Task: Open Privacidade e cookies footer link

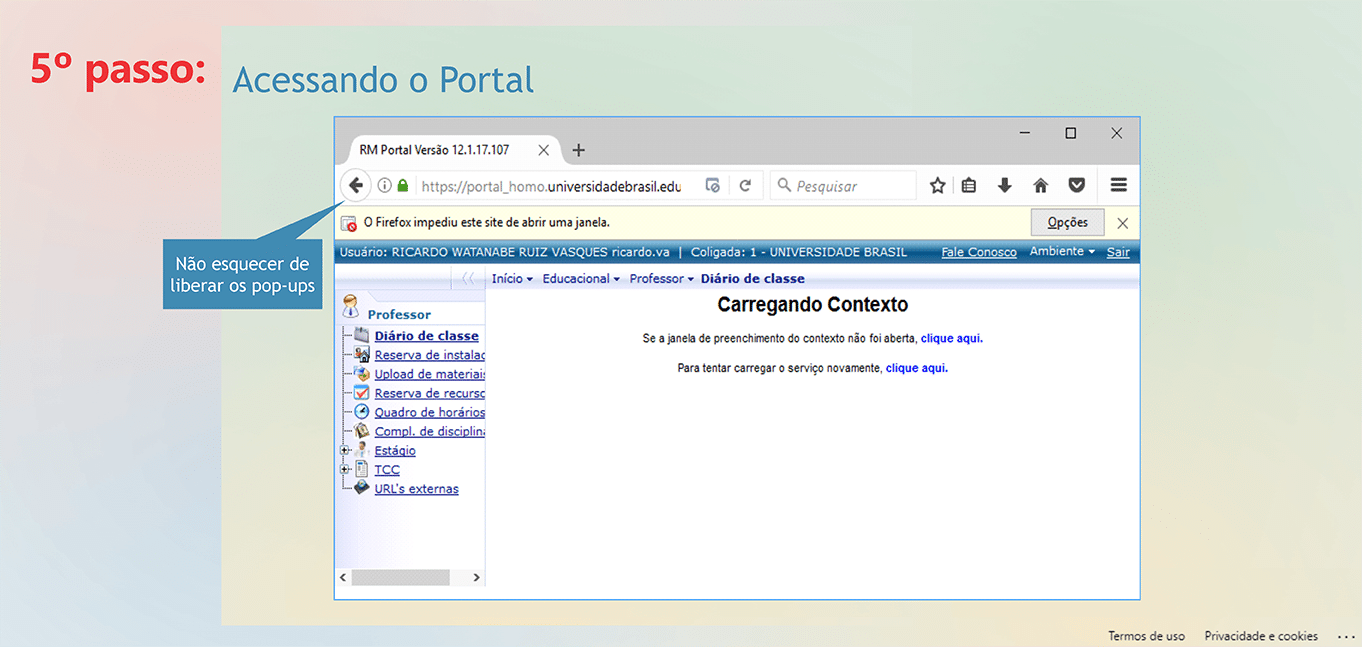Action: (1261, 636)
